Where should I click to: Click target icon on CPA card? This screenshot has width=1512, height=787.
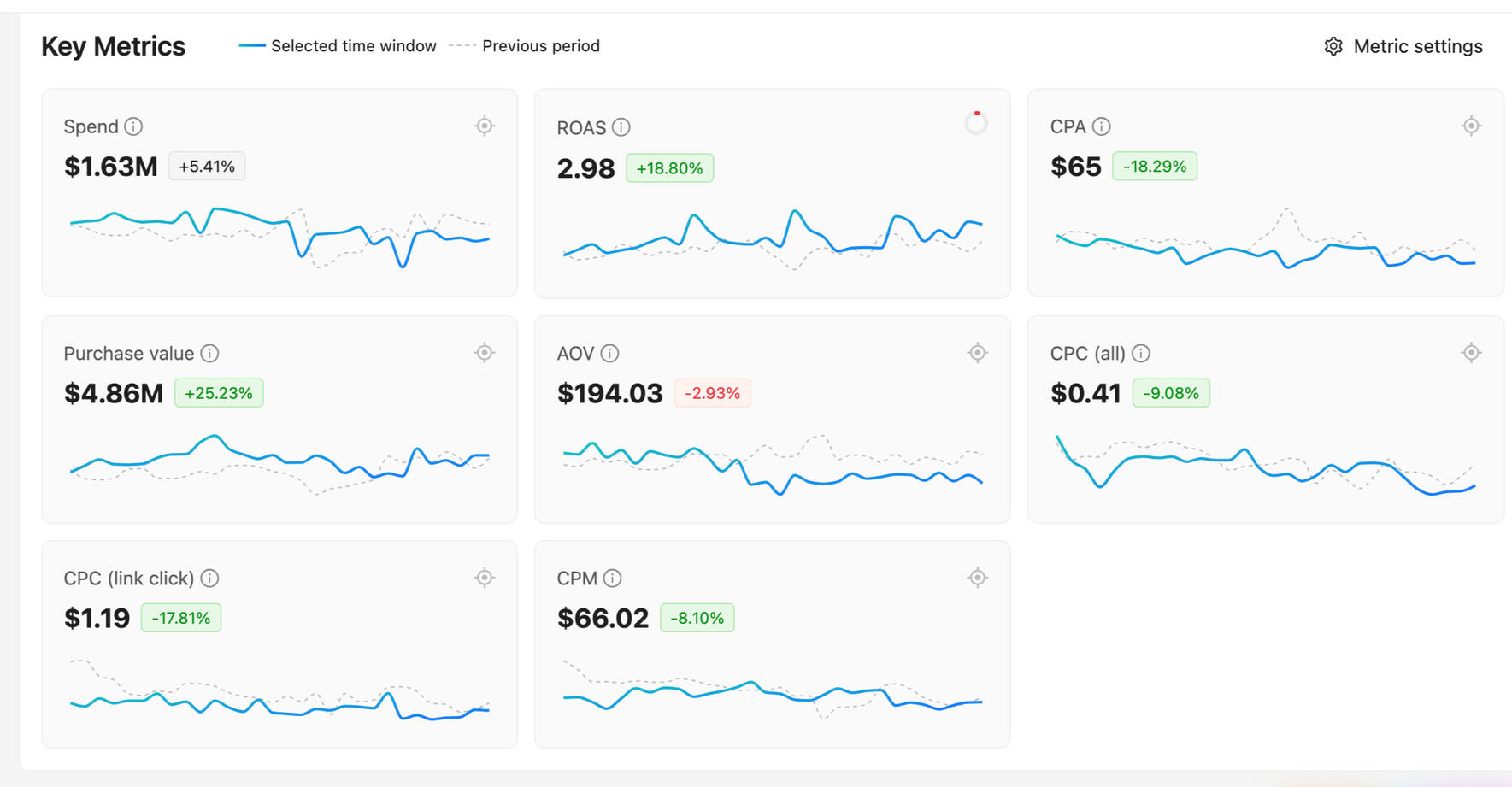coord(1471,126)
